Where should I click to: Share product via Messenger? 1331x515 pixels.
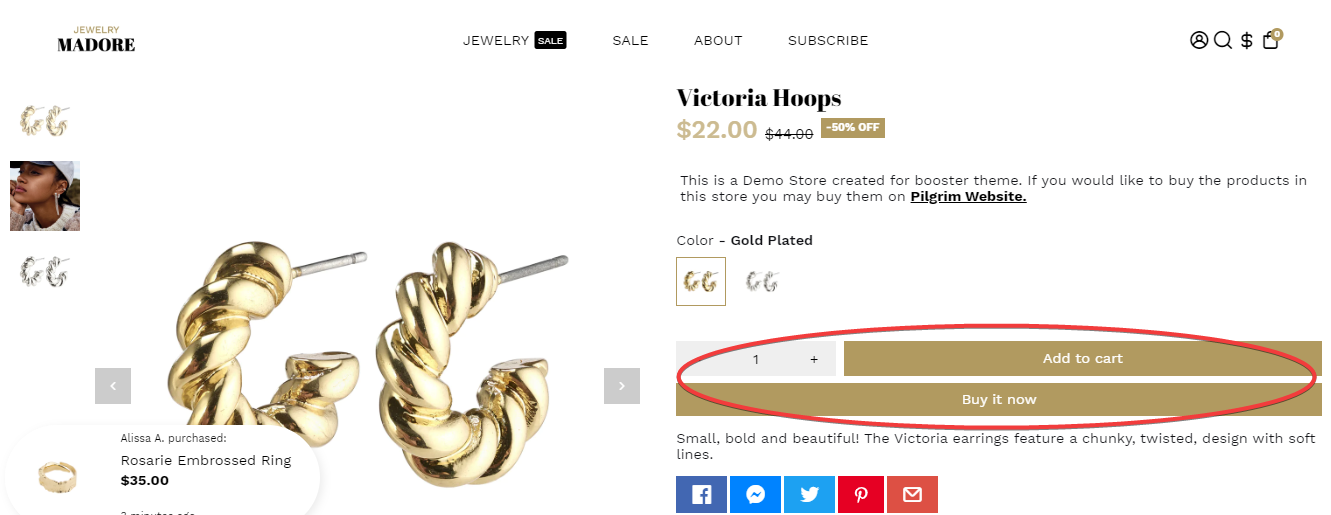tap(756, 495)
